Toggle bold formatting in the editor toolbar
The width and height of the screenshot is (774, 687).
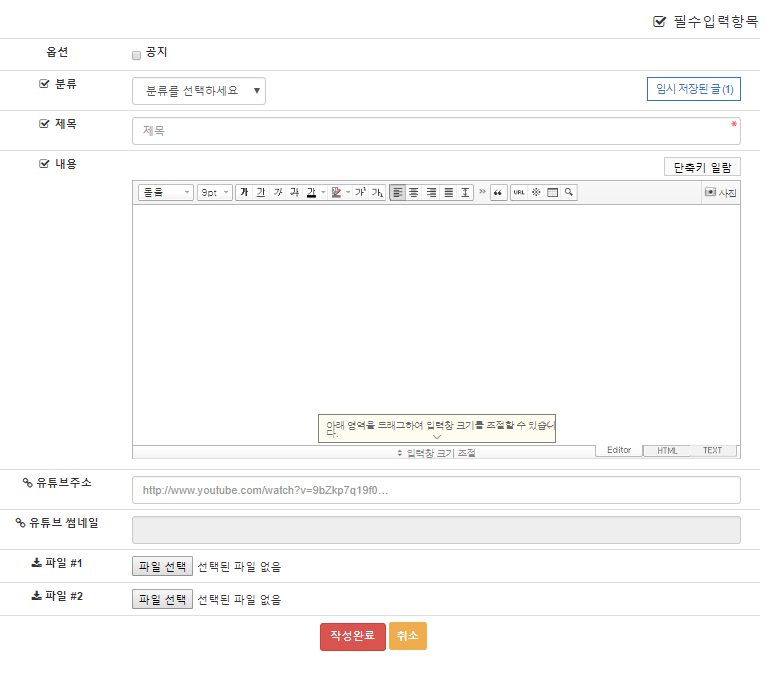point(244,192)
